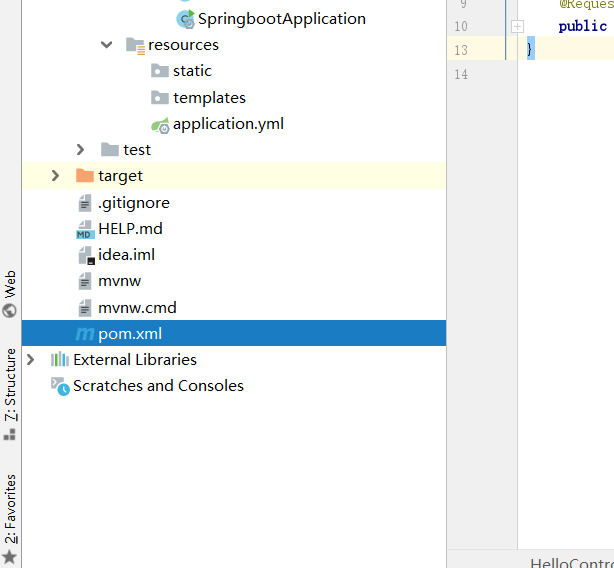This screenshot has height=568, width=614.
Task: Select the resources folder icon
Action: point(135,45)
